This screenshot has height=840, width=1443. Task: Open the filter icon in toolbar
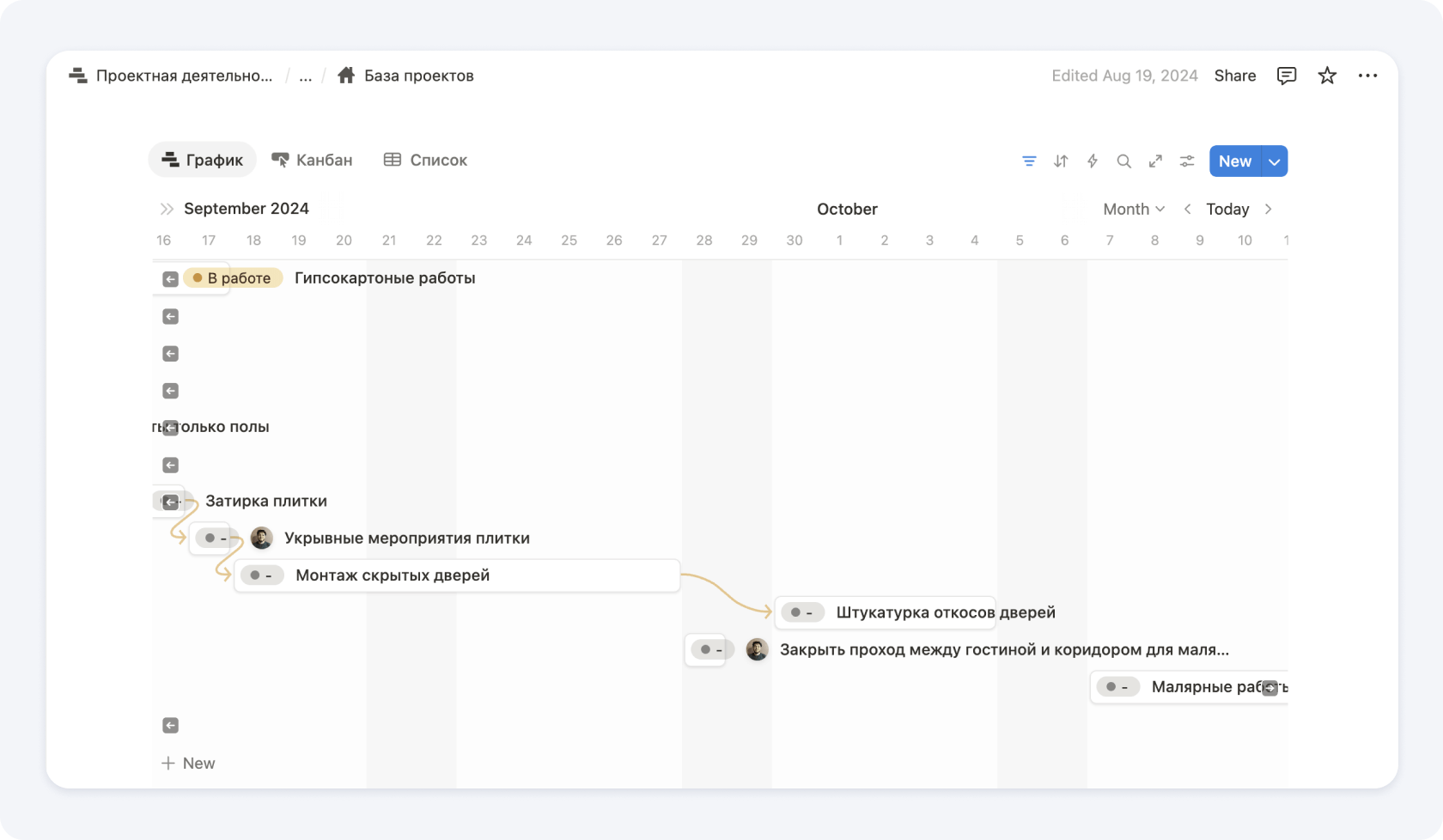pyautogui.click(x=1029, y=161)
